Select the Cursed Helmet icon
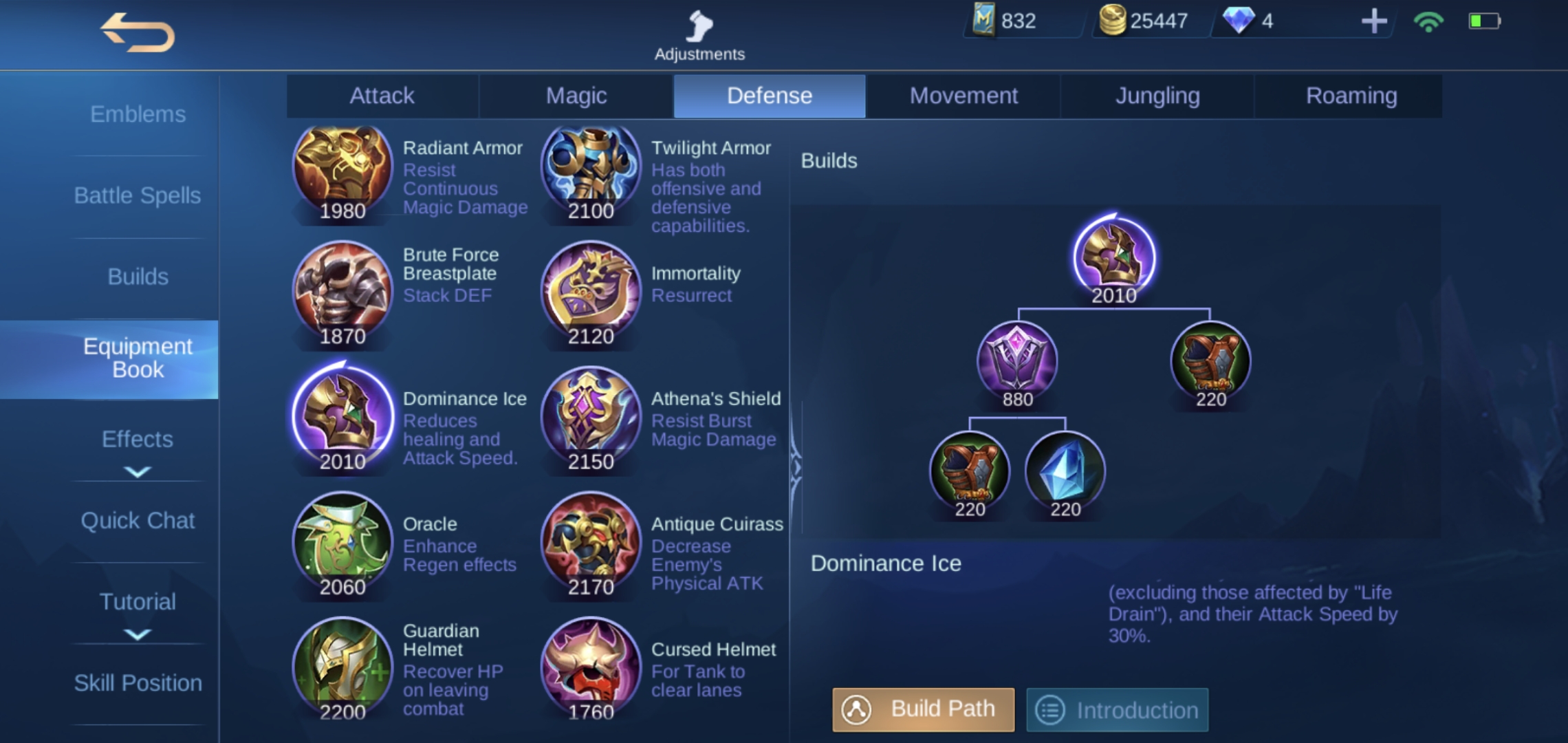This screenshot has height=743, width=1568. (x=591, y=667)
